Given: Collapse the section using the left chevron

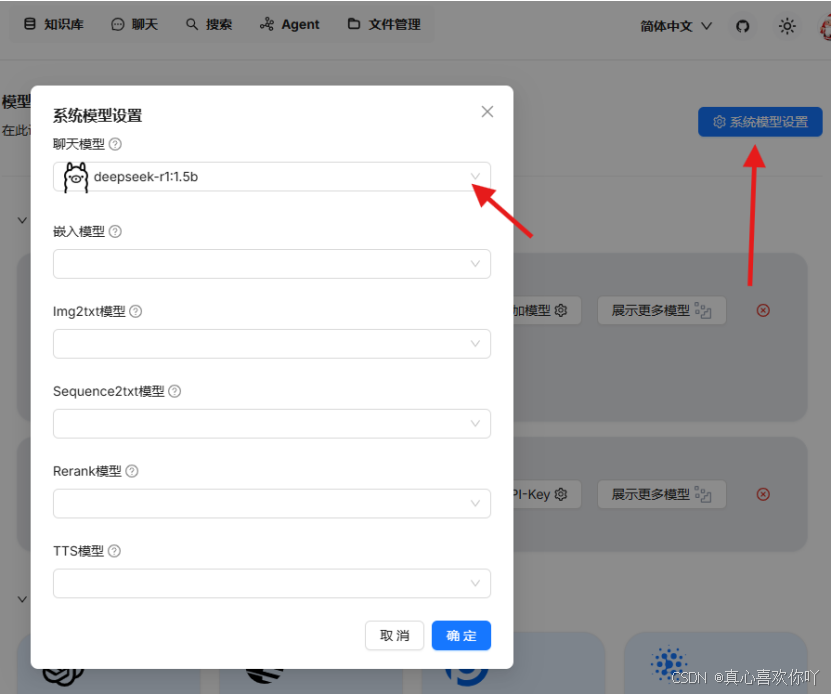Looking at the screenshot, I should pos(22,220).
